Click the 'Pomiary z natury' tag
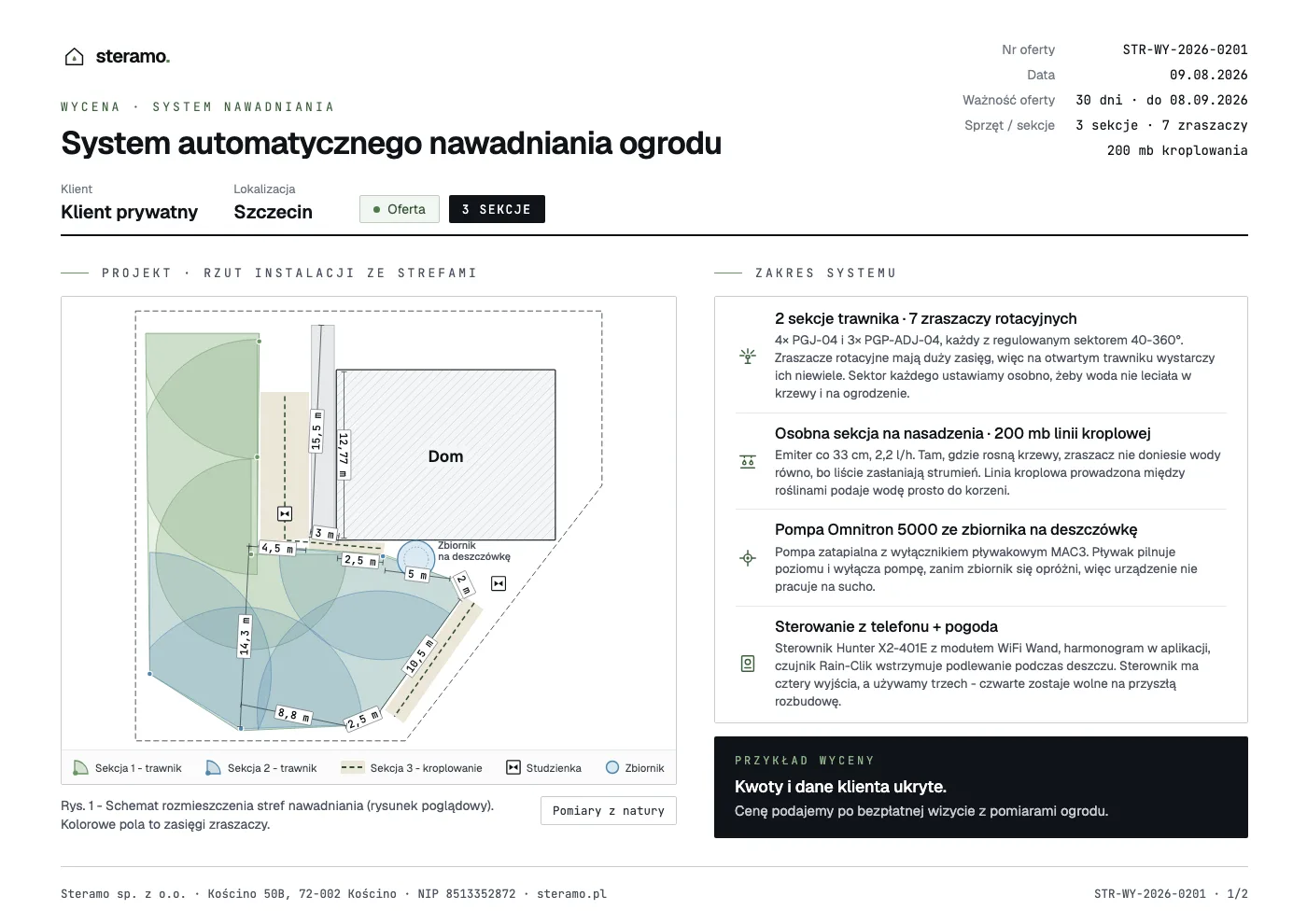Image resolution: width=1307 pixels, height=924 pixels. click(x=609, y=811)
